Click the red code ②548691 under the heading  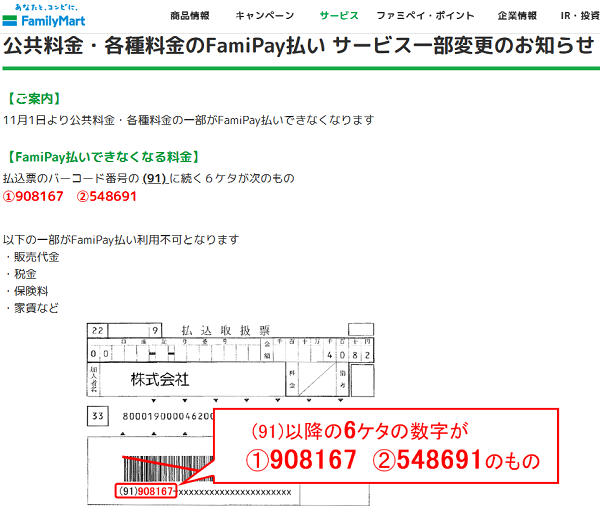tap(107, 196)
